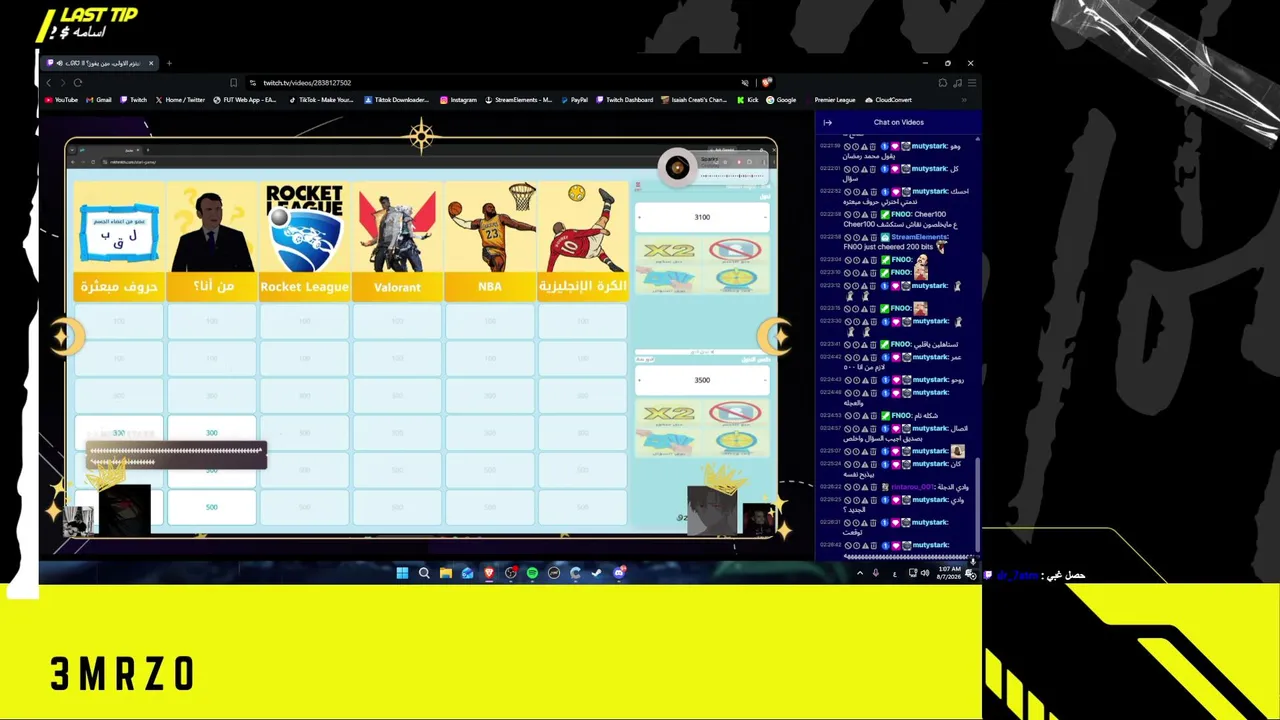Open the Twitch Dashboard bookmark
The image size is (1280, 720).
pos(625,100)
